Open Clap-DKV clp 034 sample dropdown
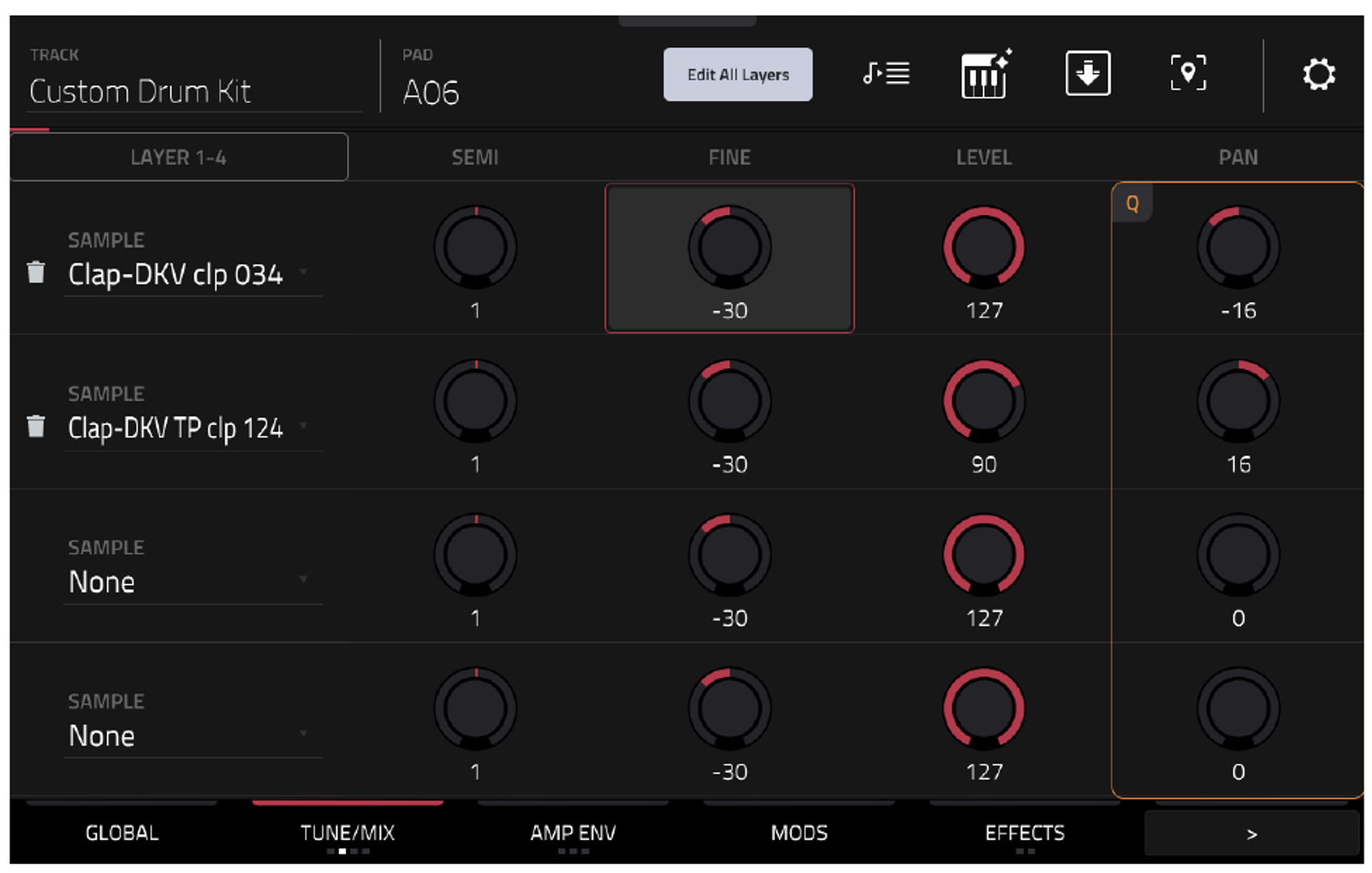The width and height of the screenshot is (1372, 873). click(x=193, y=274)
